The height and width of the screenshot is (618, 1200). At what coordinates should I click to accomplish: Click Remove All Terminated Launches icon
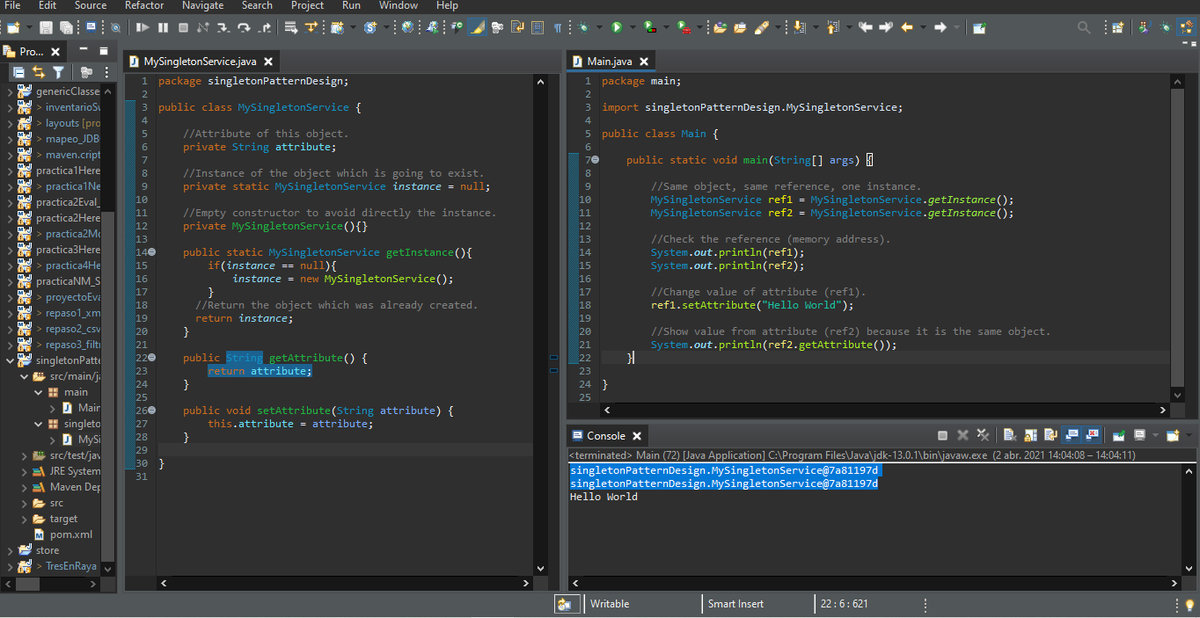(983, 436)
